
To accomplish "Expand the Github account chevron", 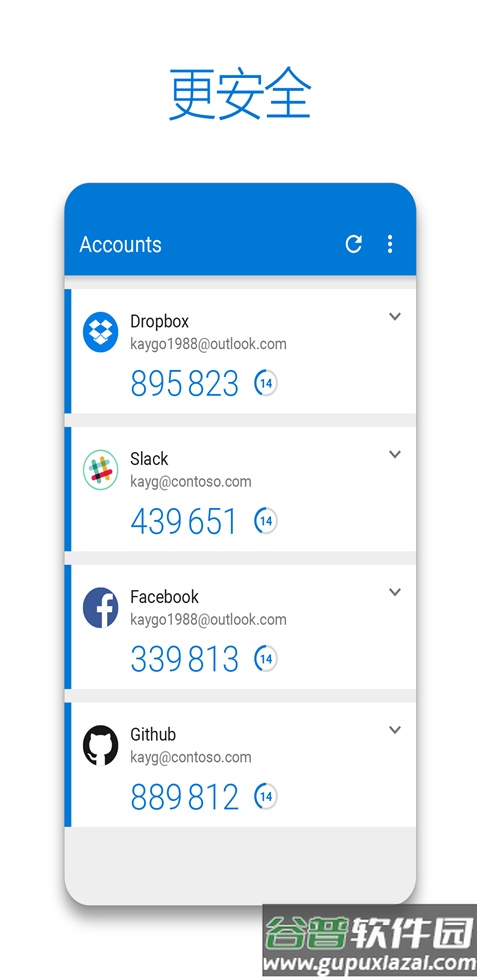I will 394,729.
